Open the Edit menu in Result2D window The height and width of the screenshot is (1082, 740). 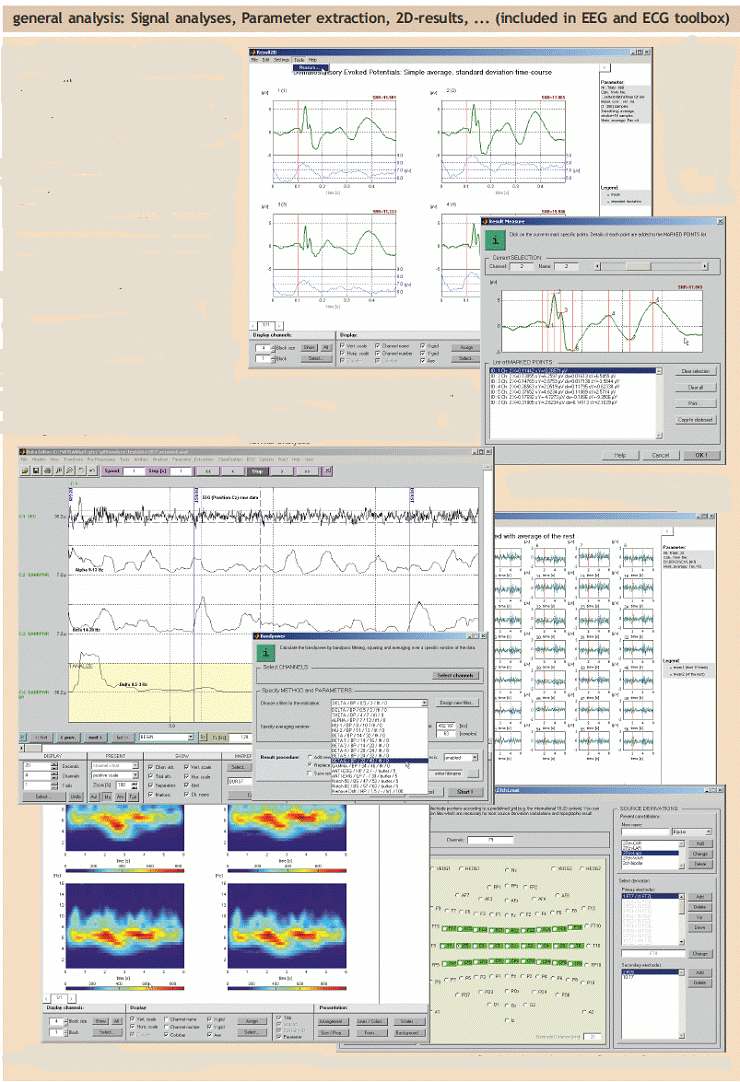coord(266,60)
